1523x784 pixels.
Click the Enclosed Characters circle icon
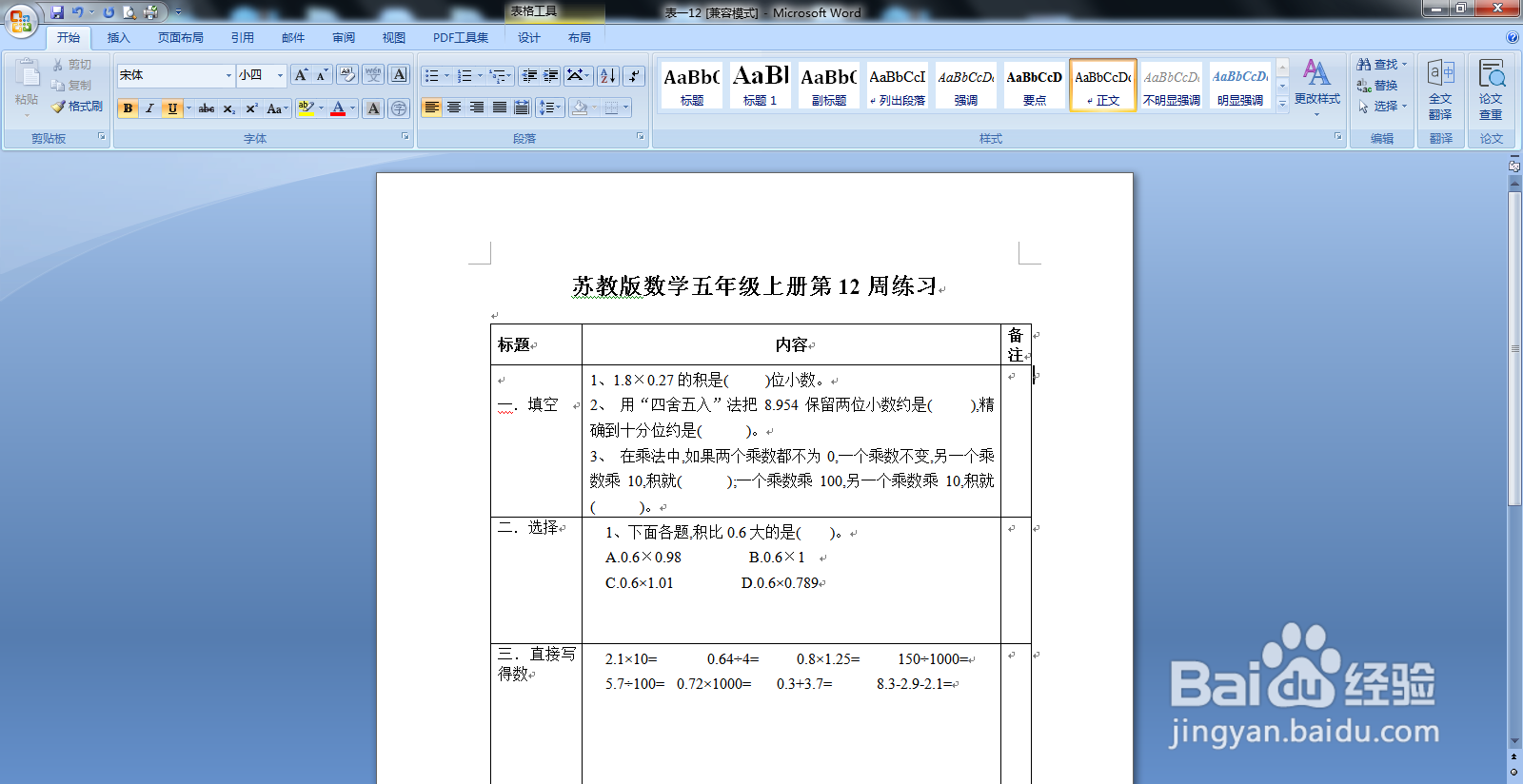pyautogui.click(x=399, y=108)
